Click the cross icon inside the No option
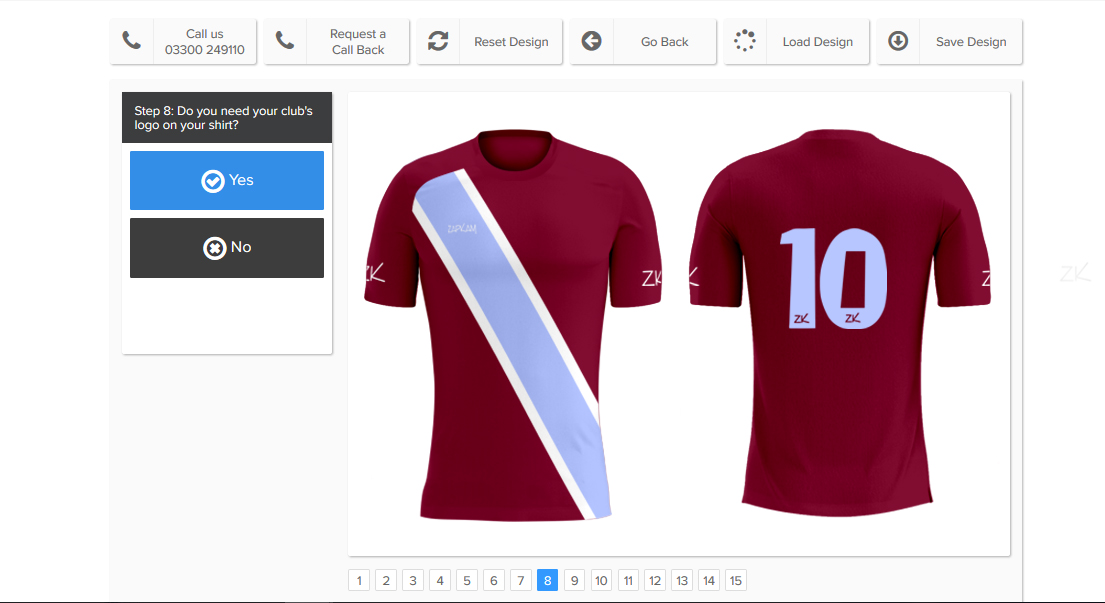 212,247
